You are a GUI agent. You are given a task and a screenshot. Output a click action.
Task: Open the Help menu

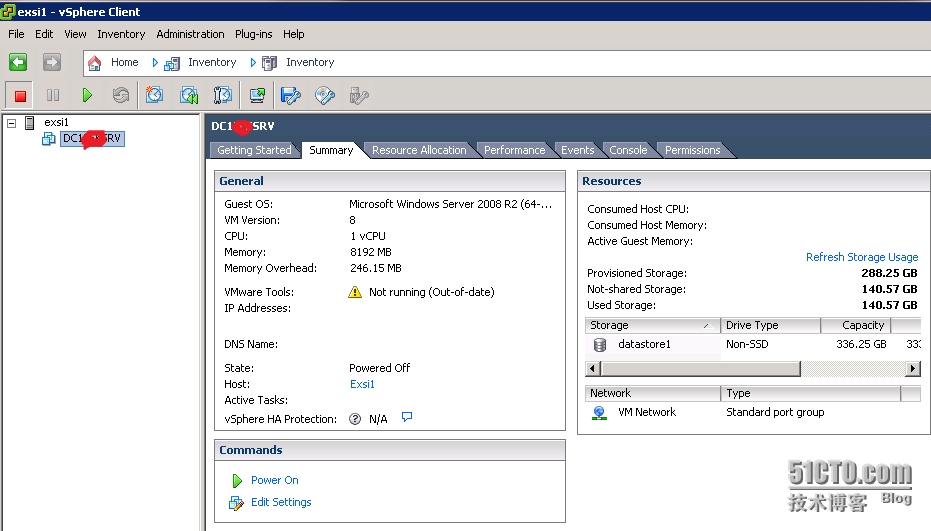[293, 34]
